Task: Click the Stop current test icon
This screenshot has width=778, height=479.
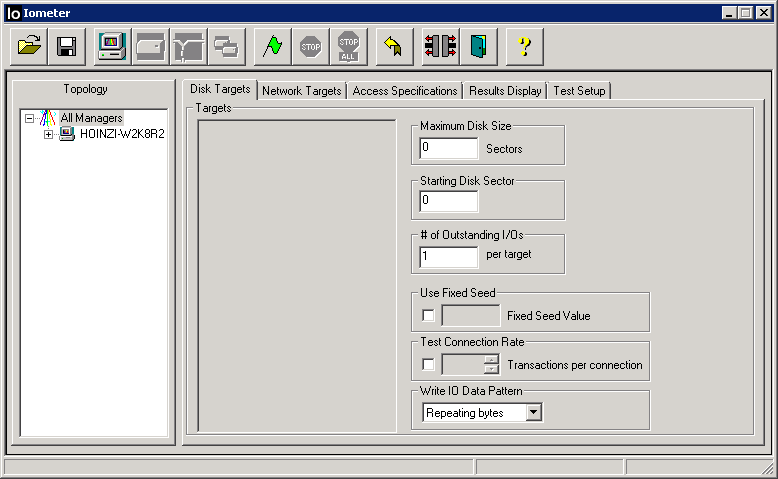Action: coord(311,47)
